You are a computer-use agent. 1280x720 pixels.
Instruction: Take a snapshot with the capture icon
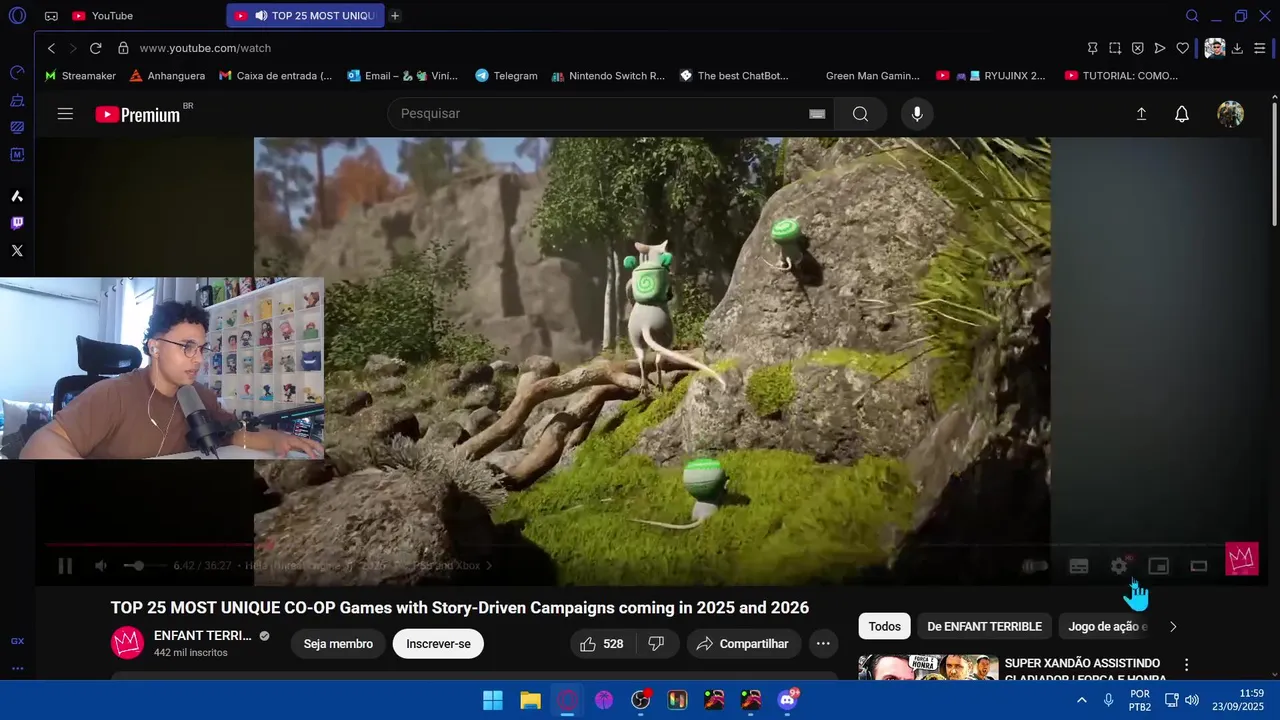1115,48
